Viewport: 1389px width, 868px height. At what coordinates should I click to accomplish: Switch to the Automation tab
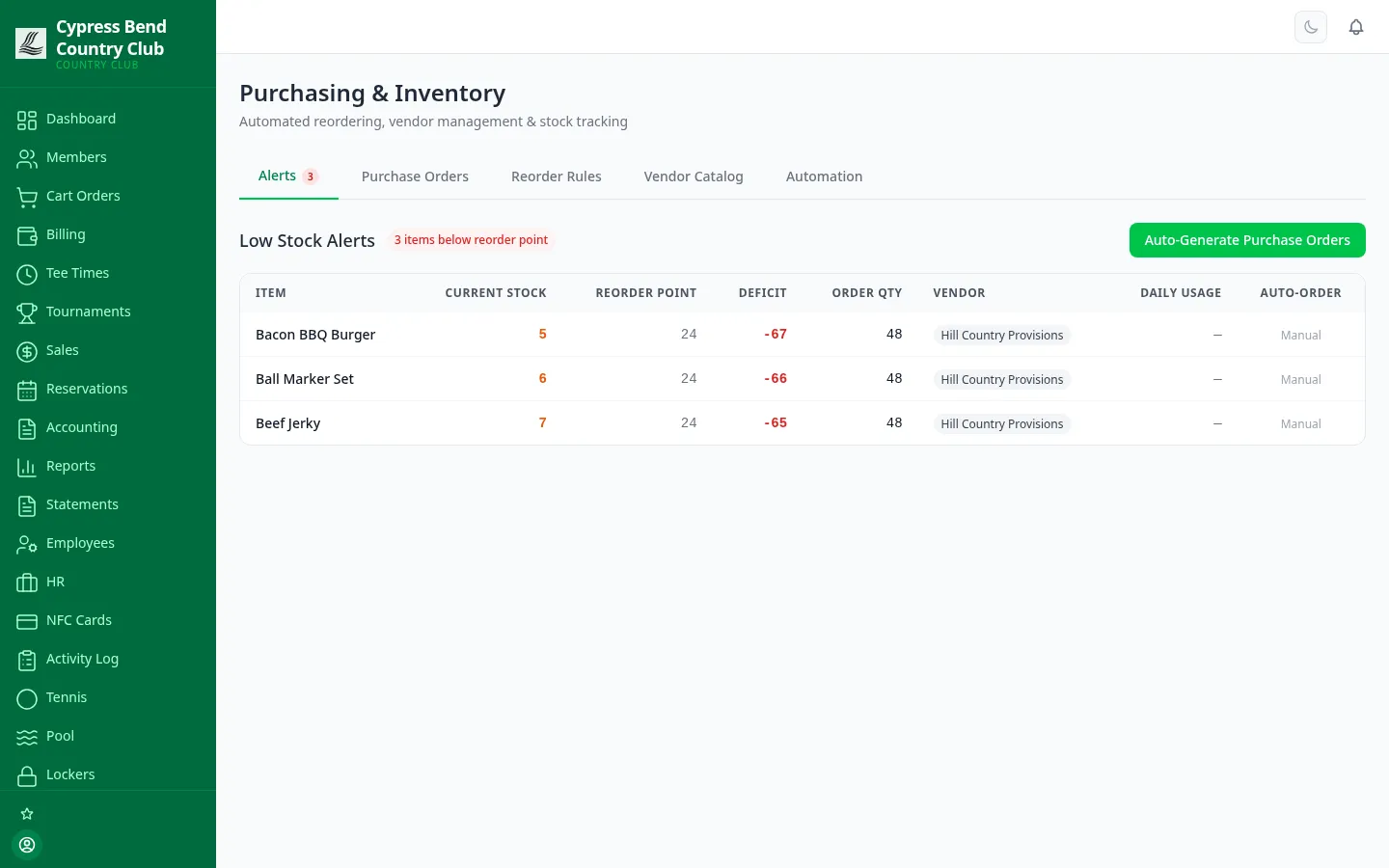coord(825,176)
